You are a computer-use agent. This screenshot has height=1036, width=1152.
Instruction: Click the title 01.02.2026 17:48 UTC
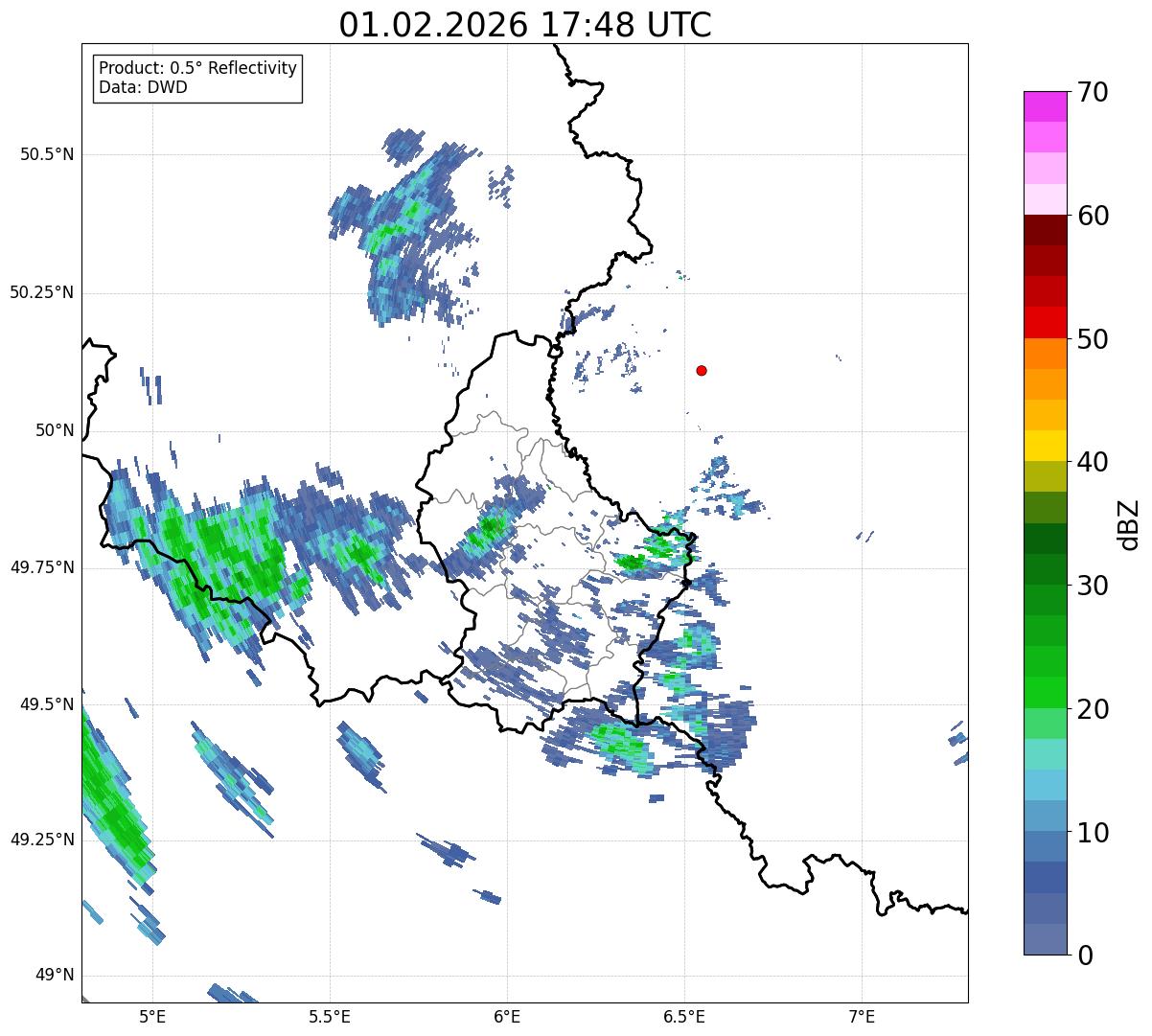point(525,25)
